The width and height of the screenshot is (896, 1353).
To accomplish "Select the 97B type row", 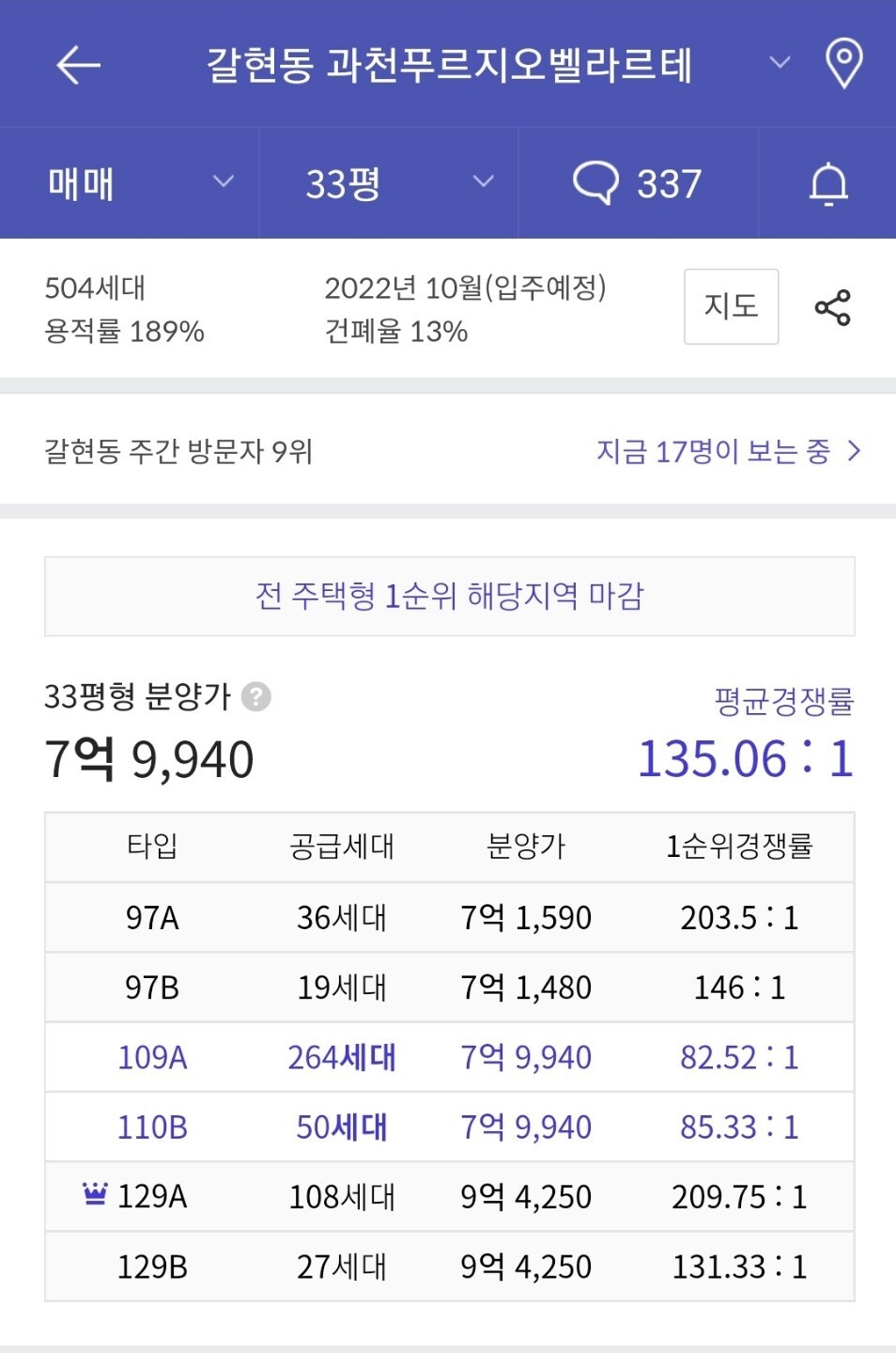I will coord(449,988).
